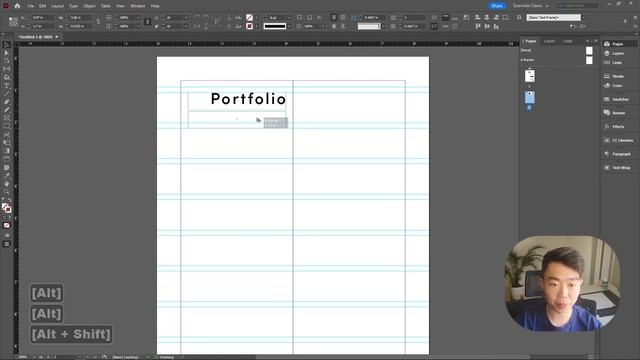Select the Rectangle tool
The image size is (640, 360).
(7, 127)
